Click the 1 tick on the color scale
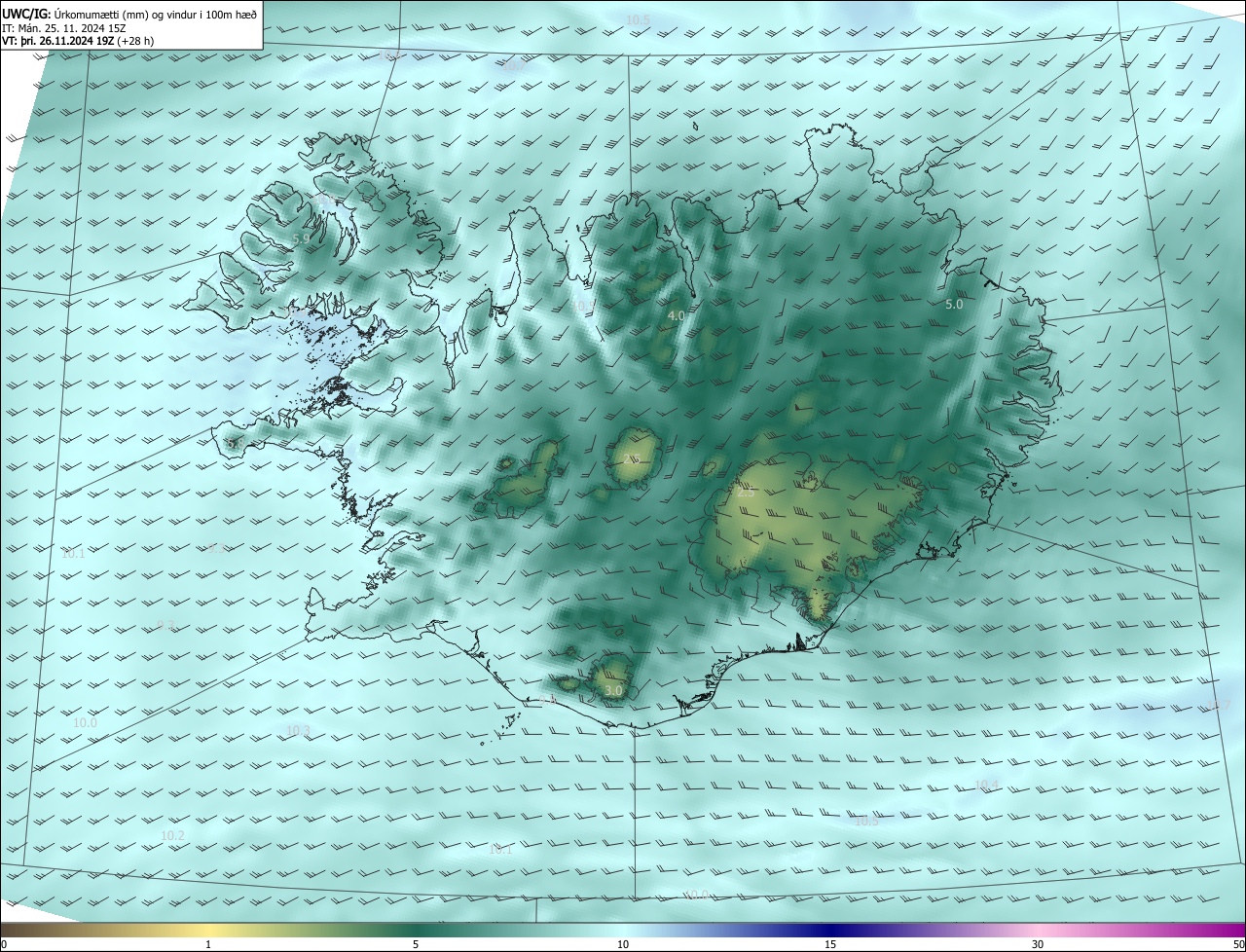Image resolution: width=1246 pixels, height=952 pixels. point(208,944)
